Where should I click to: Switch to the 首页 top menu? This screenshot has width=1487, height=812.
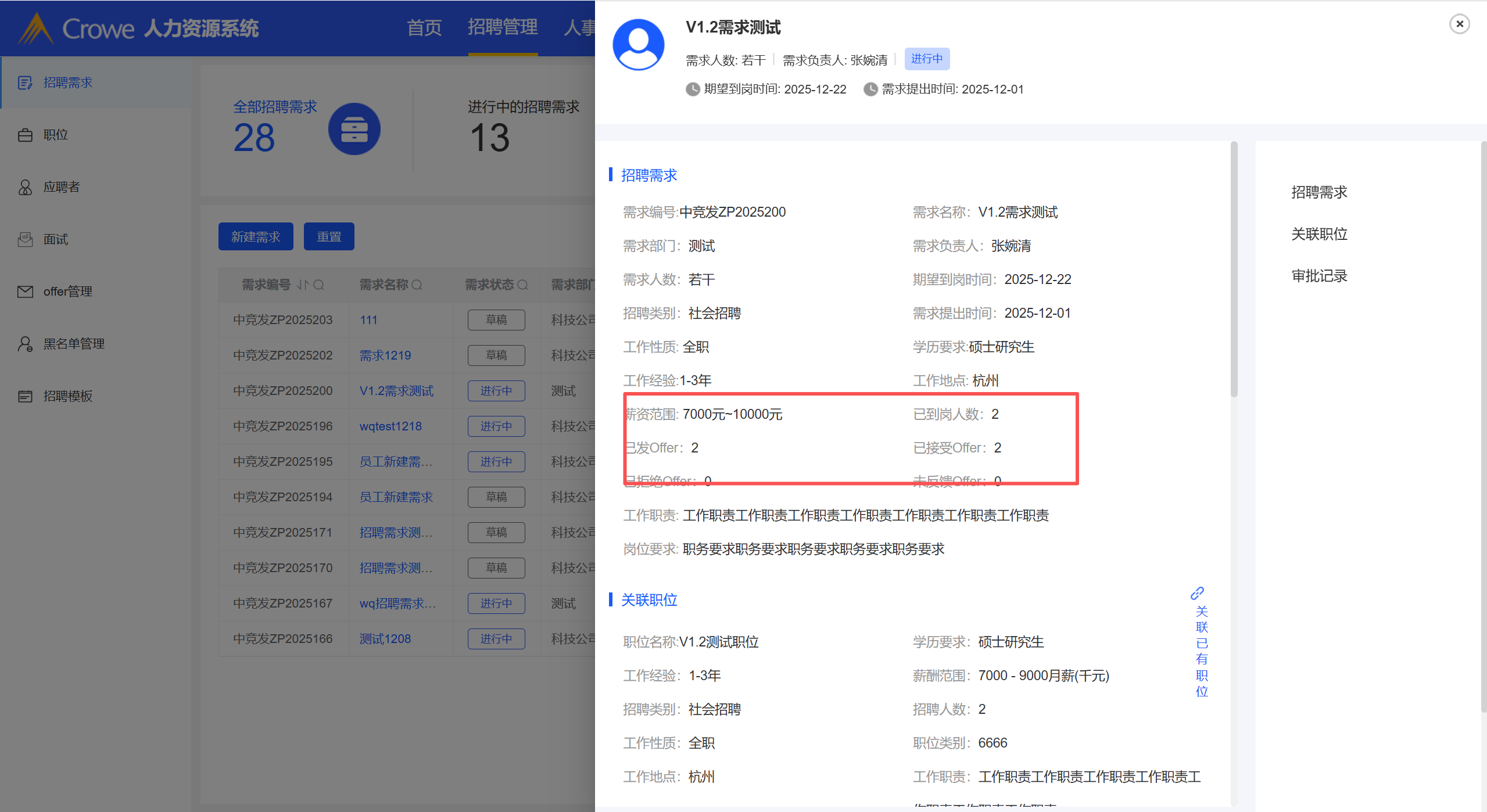(x=424, y=28)
